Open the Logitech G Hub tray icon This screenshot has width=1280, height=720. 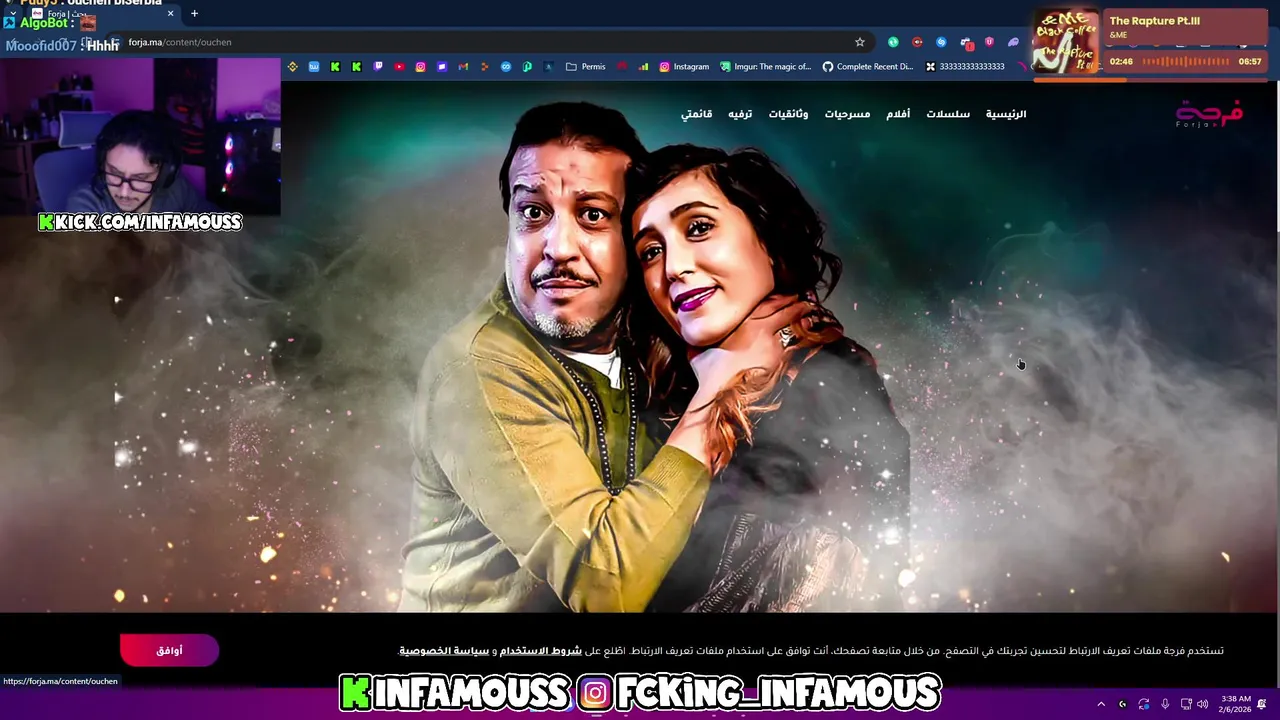tap(1122, 704)
